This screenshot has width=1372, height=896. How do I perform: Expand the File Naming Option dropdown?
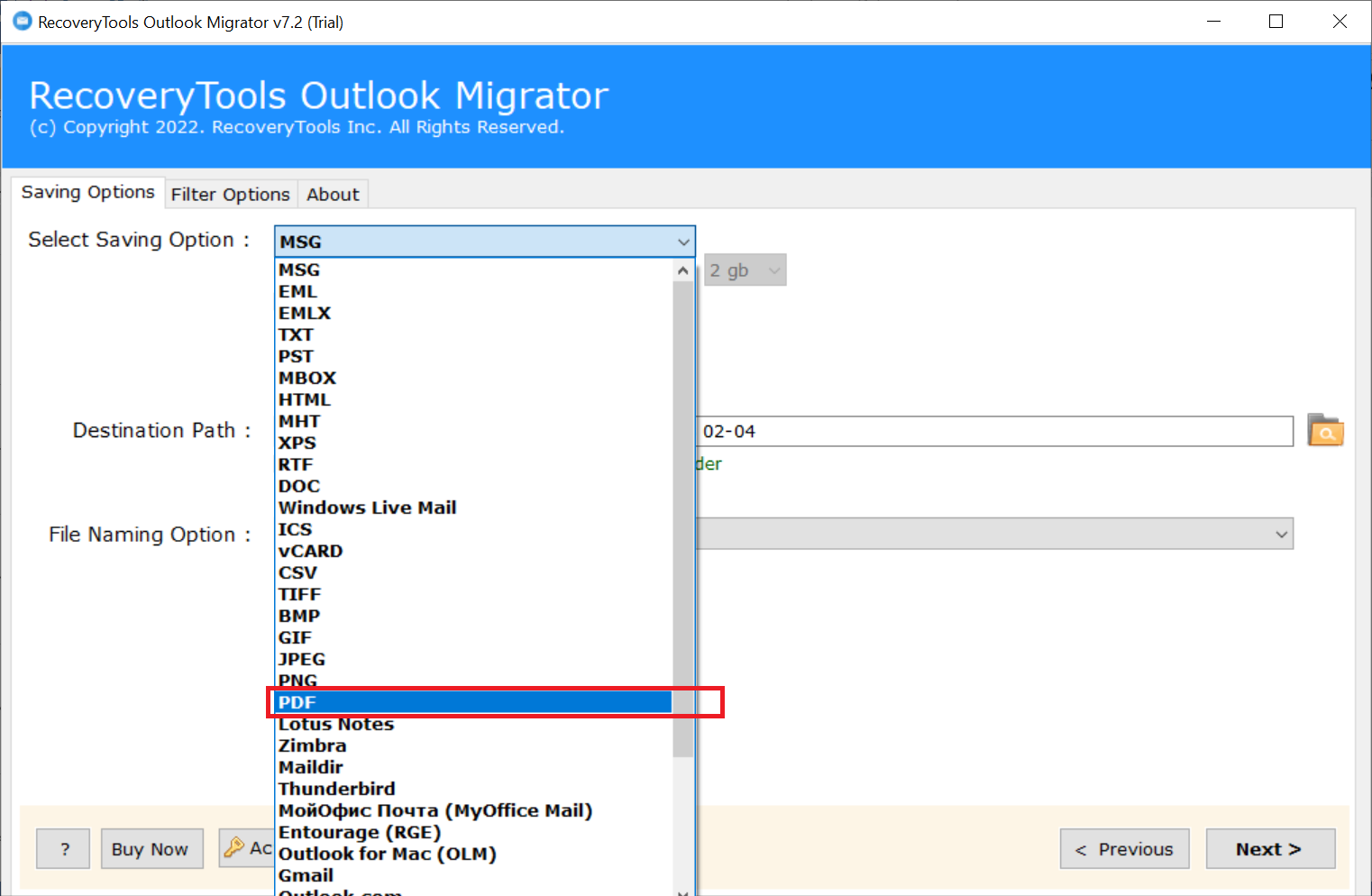point(1281,534)
